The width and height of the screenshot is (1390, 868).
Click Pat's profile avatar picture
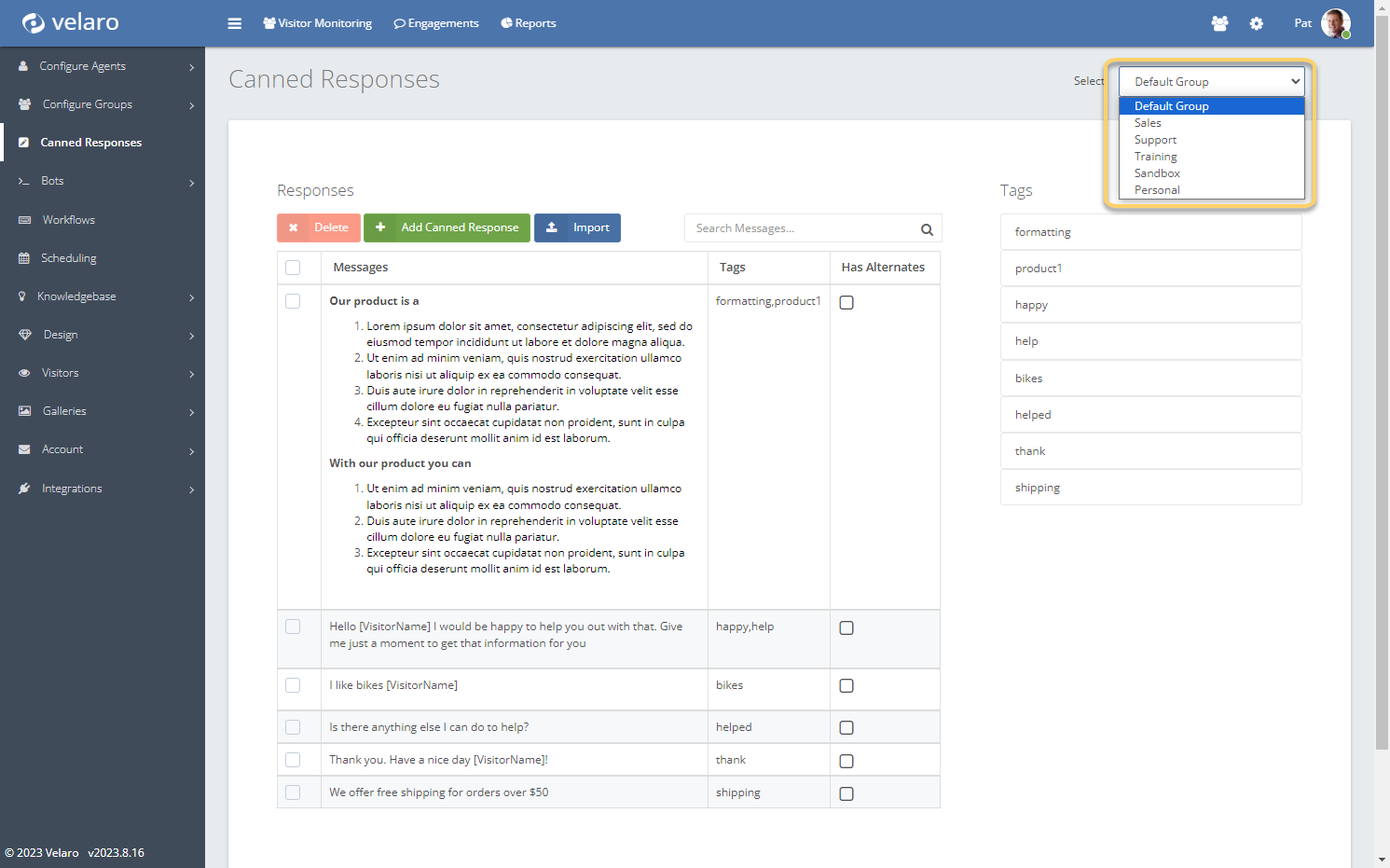click(x=1335, y=23)
